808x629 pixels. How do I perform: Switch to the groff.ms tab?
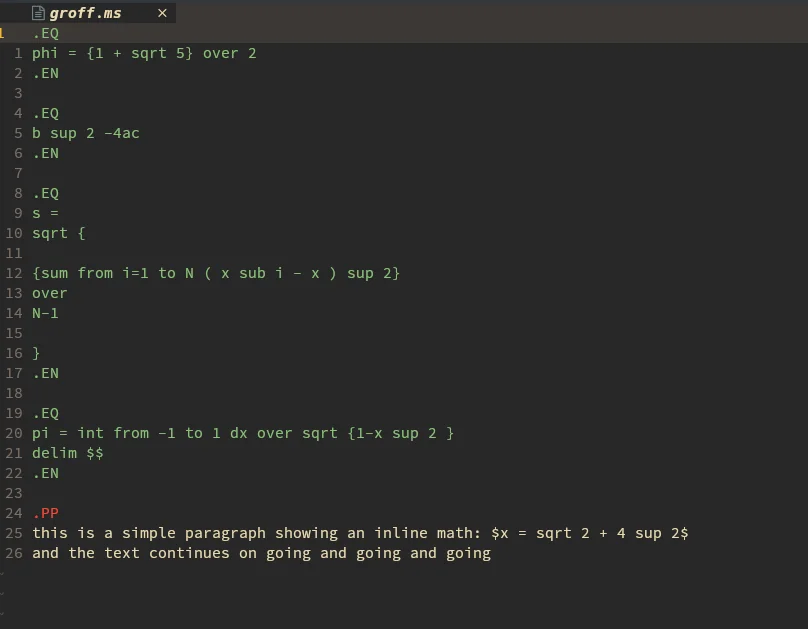[88, 13]
